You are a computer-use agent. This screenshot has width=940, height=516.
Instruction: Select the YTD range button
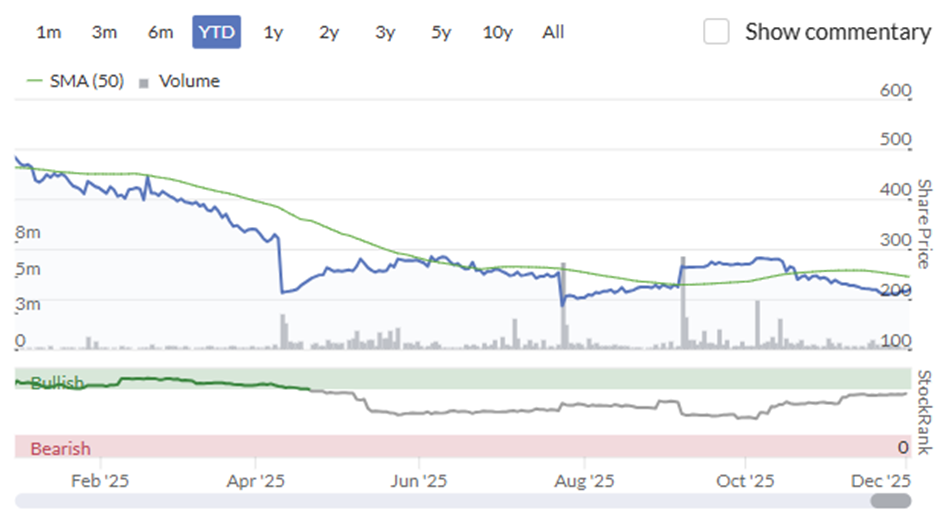point(216,32)
